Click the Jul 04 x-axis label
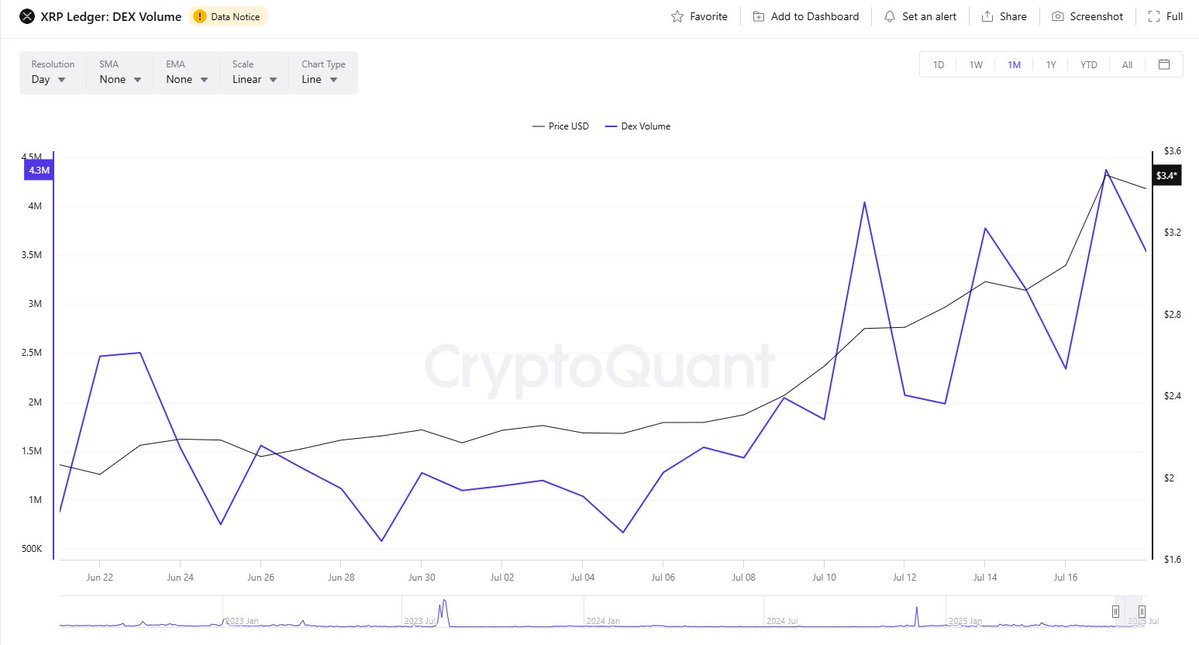This screenshot has height=645, width=1199. 582,578
